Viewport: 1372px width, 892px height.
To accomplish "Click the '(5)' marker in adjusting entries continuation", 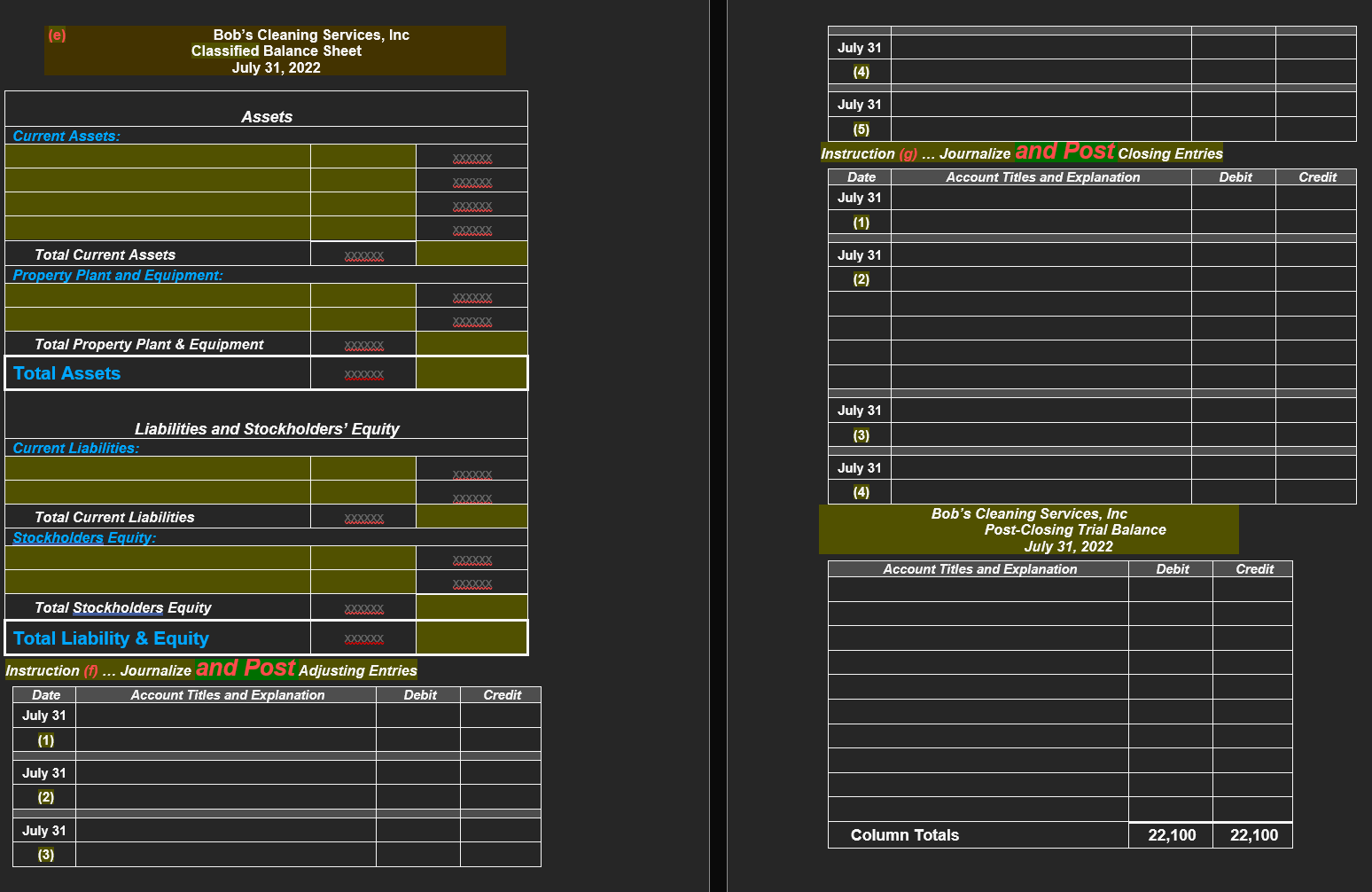I will pyautogui.click(x=861, y=129).
